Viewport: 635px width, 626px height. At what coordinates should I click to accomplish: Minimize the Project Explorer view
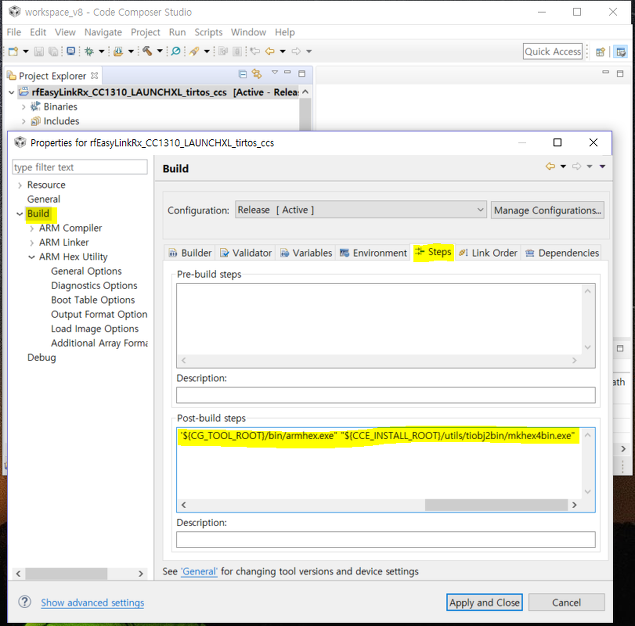click(288, 72)
